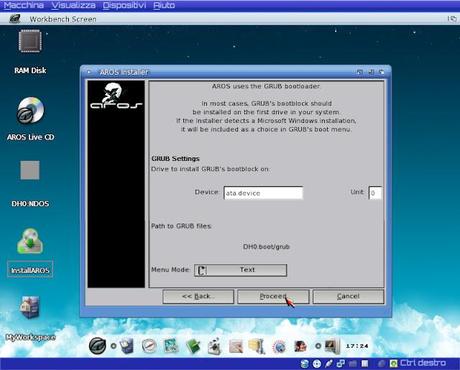Click the VirtualBox optical disc status icon
The width and height of the screenshot is (460, 370).
pos(317,363)
